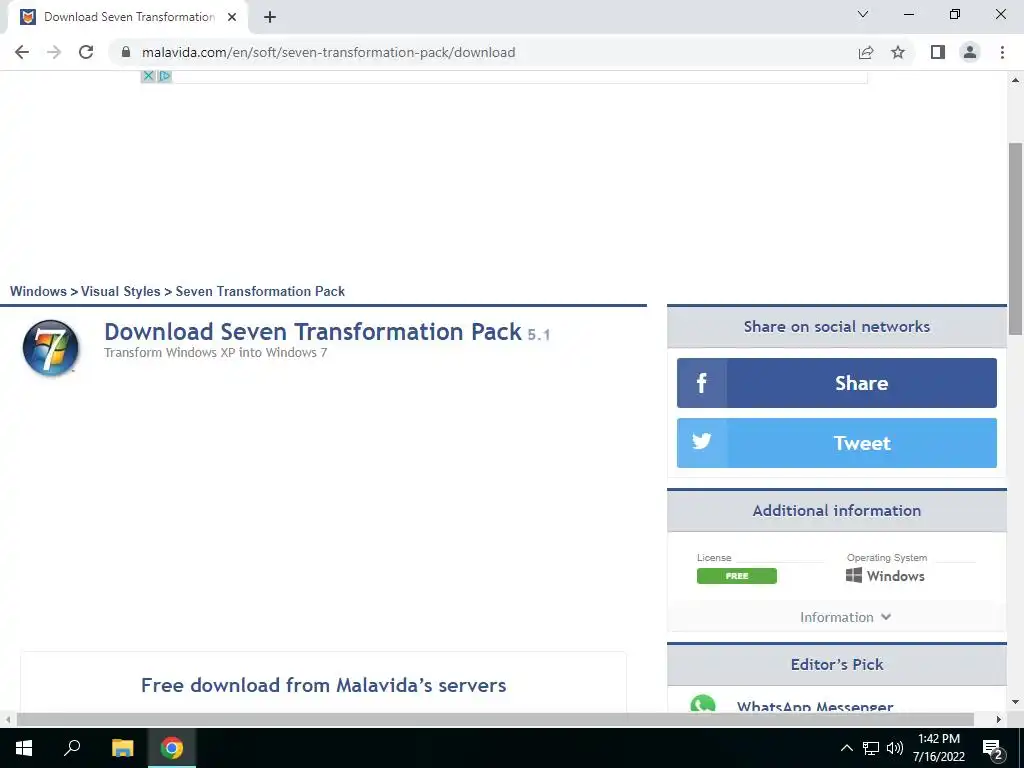Click the horizontal scrollbar thumb
The width and height of the screenshot is (1024, 768).
coord(494,719)
